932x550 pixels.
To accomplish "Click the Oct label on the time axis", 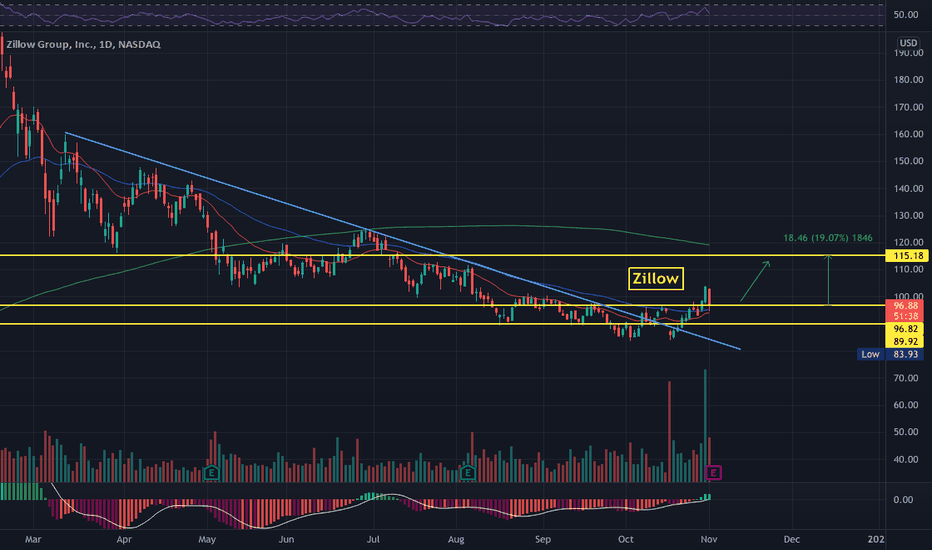I will [626, 539].
